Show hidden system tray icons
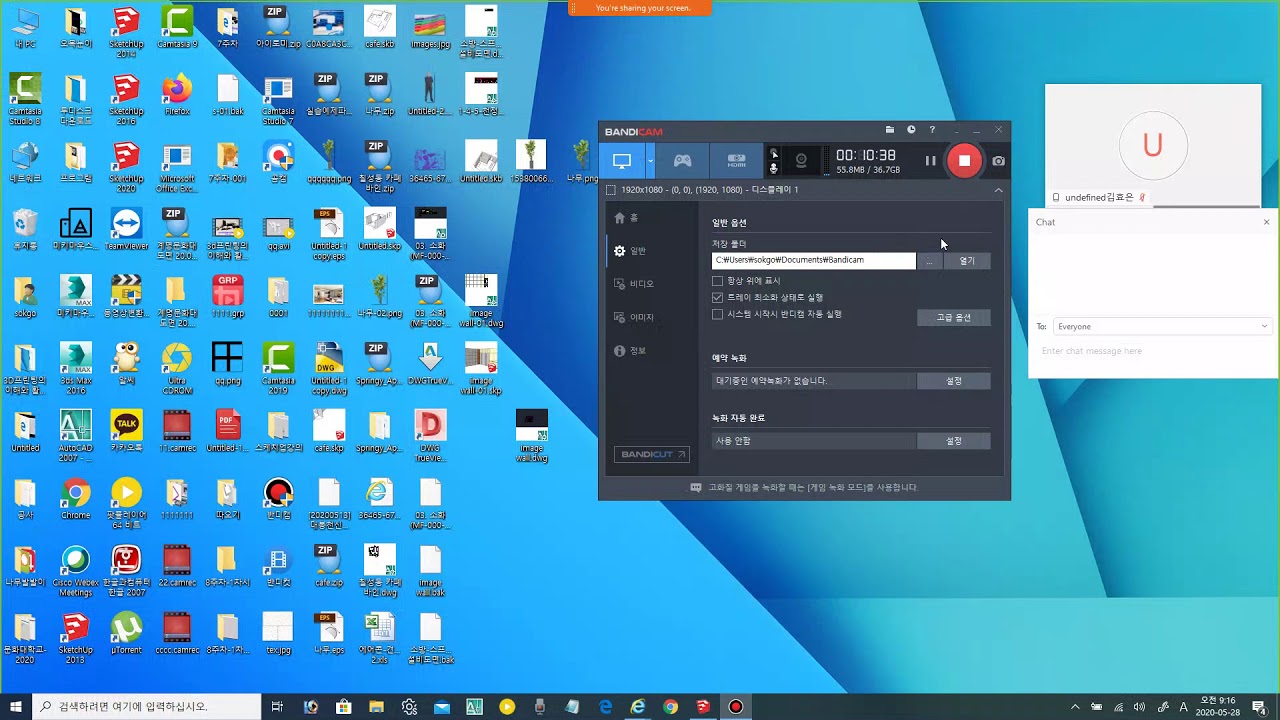The image size is (1280, 720). 1075,707
